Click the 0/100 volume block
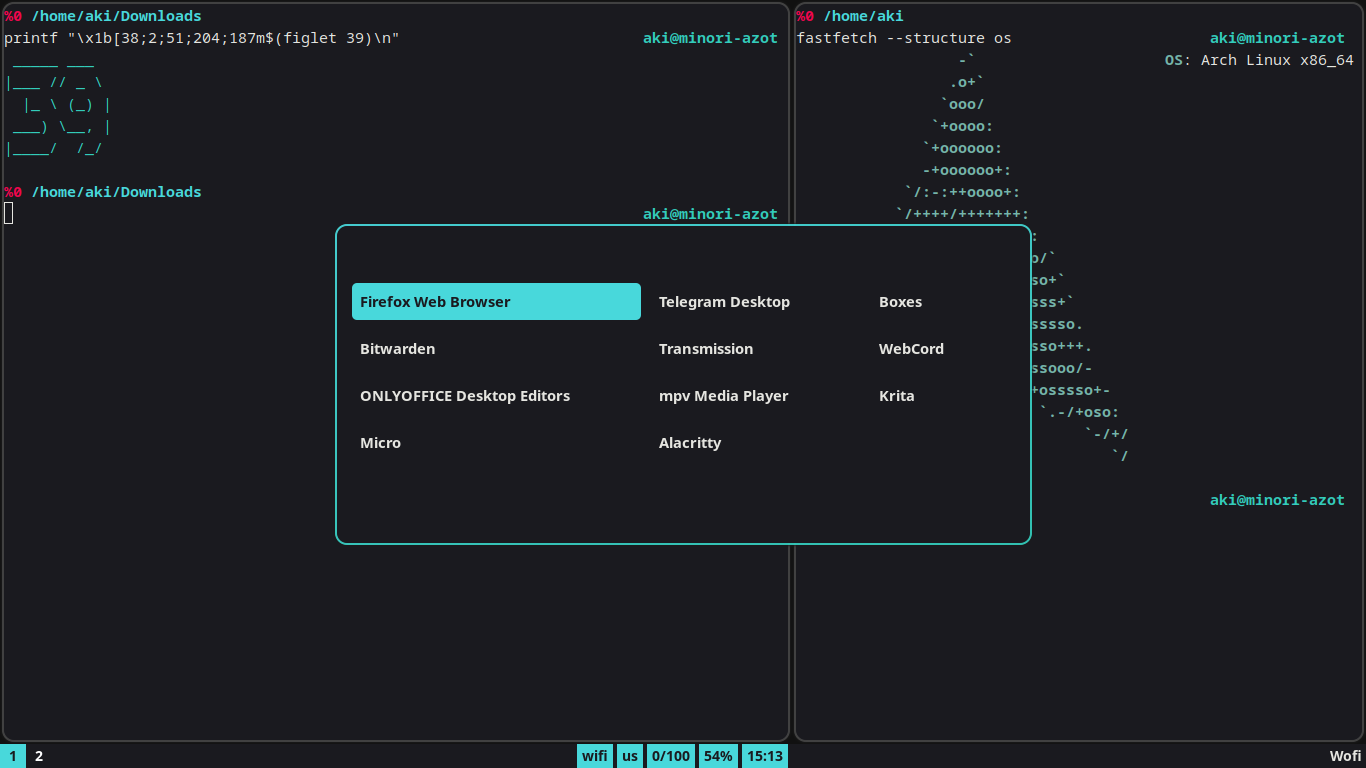1366x768 pixels. coord(671,756)
